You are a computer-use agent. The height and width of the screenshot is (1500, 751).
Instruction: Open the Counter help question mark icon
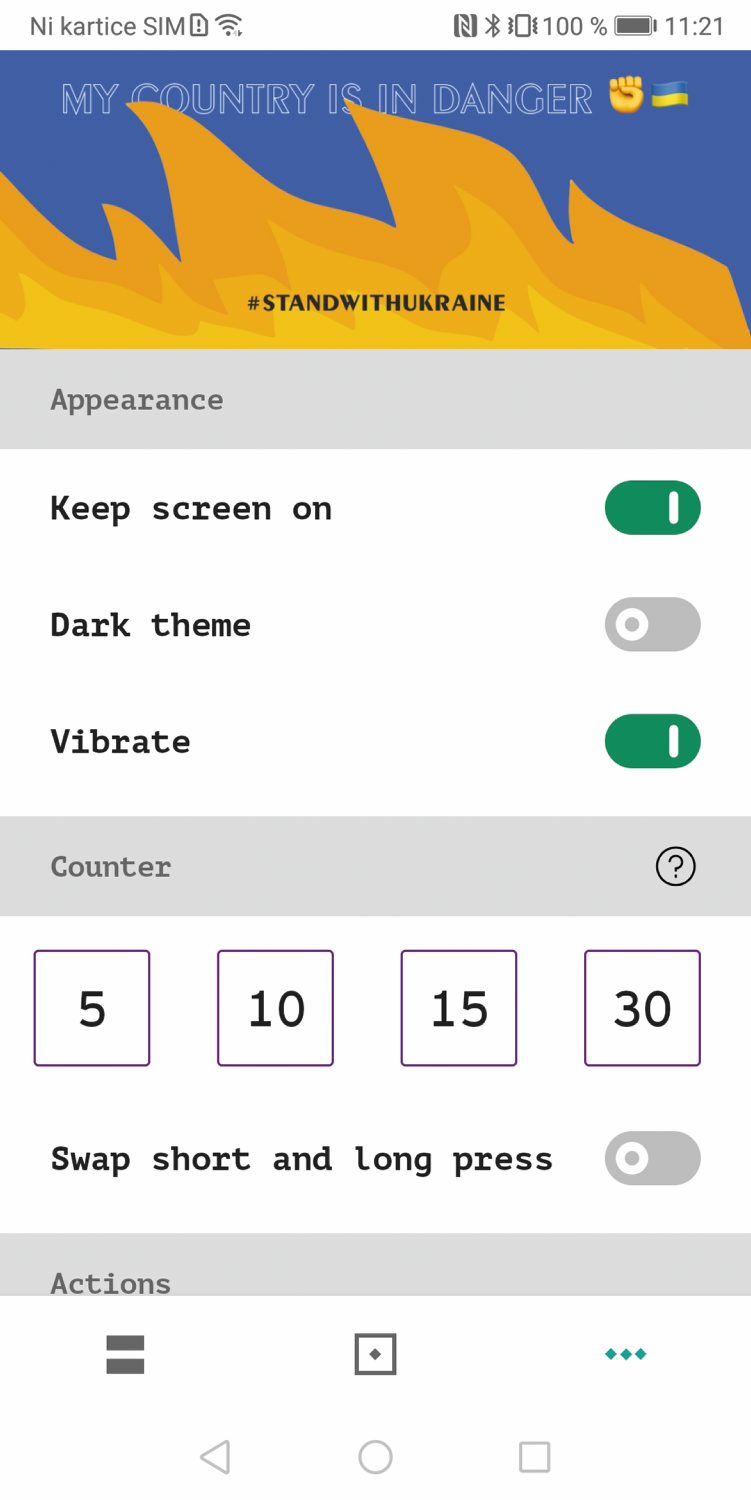675,866
